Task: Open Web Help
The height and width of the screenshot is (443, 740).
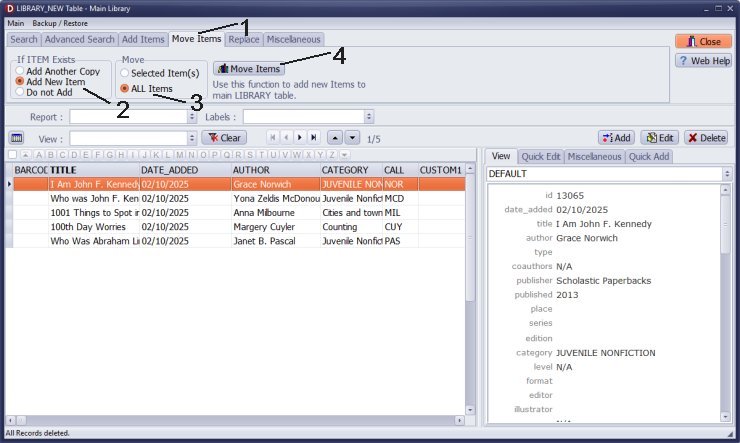Action: pos(704,61)
